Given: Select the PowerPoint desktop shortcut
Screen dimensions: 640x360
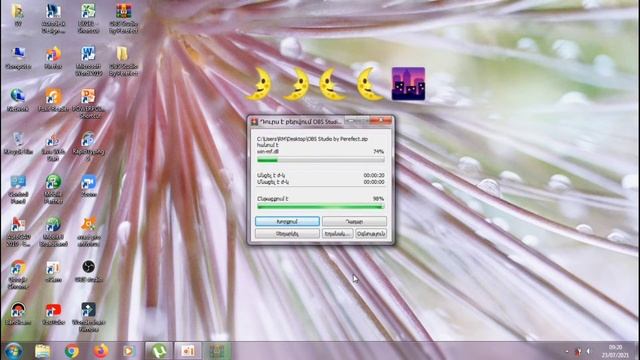Looking at the screenshot, I should pyautogui.click(x=88, y=104).
